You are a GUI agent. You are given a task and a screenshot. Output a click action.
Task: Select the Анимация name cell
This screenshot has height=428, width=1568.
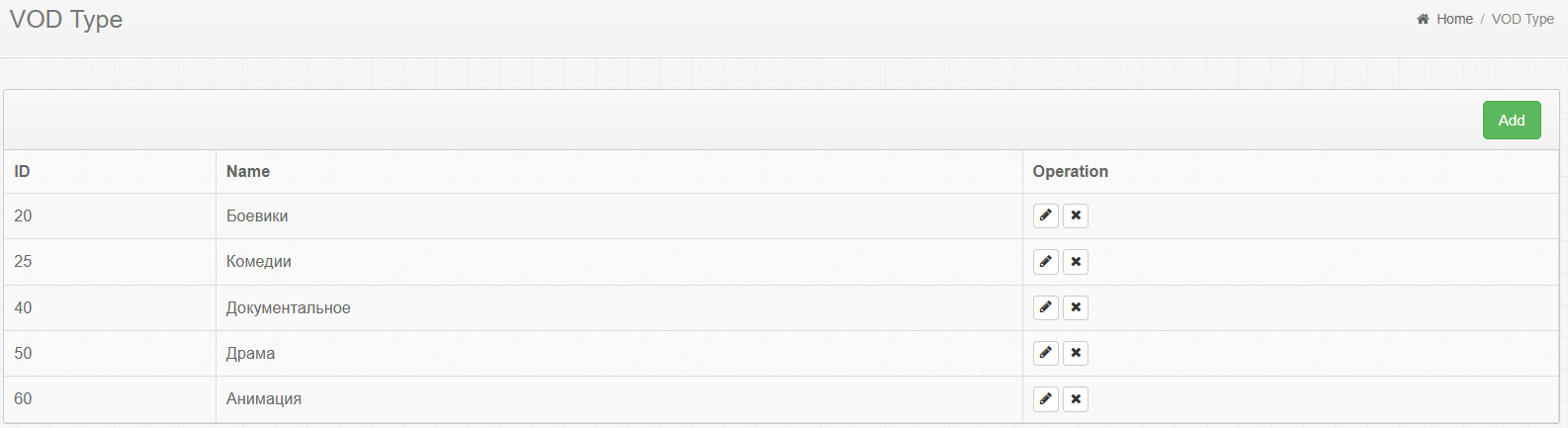pos(263,399)
